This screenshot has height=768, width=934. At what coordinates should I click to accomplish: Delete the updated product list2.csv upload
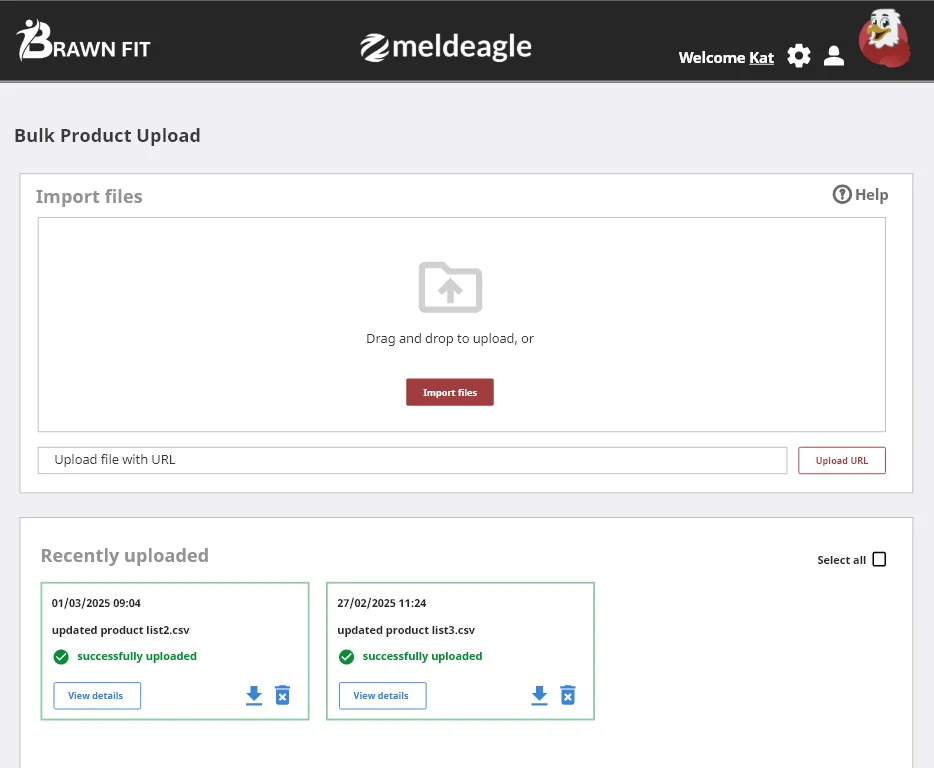pos(283,695)
